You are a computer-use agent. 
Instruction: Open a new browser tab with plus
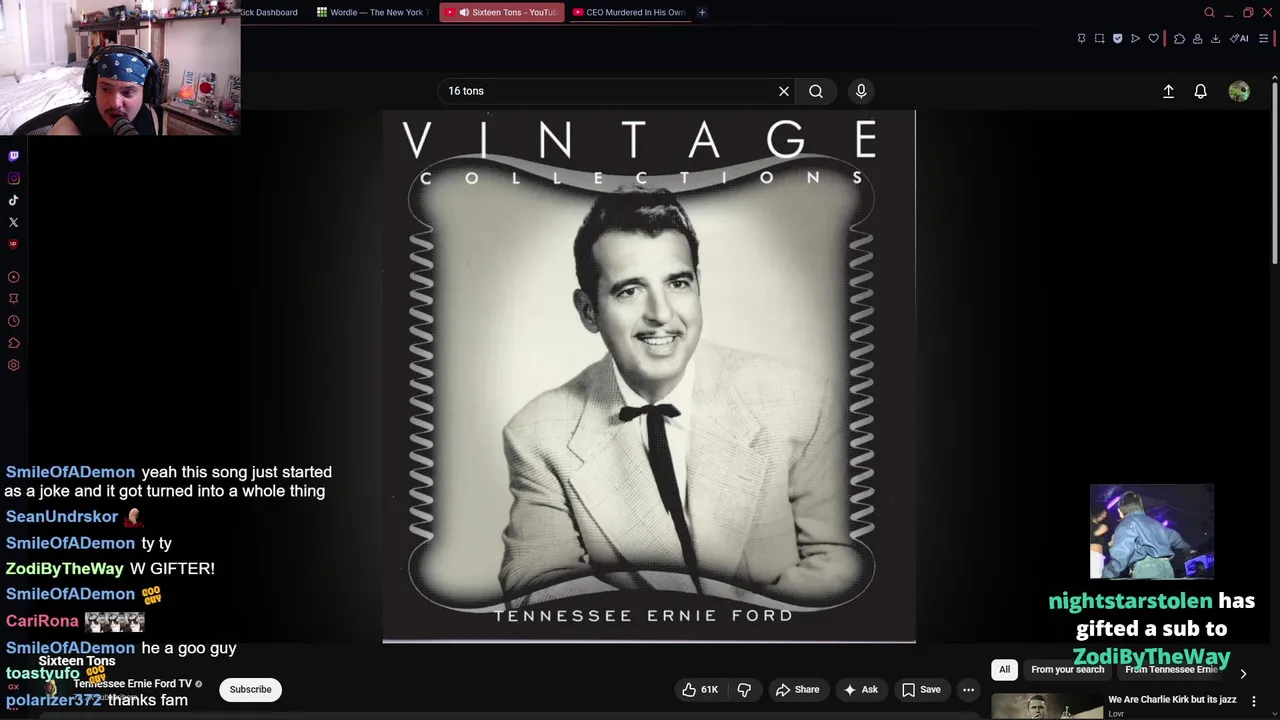[x=702, y=12]
